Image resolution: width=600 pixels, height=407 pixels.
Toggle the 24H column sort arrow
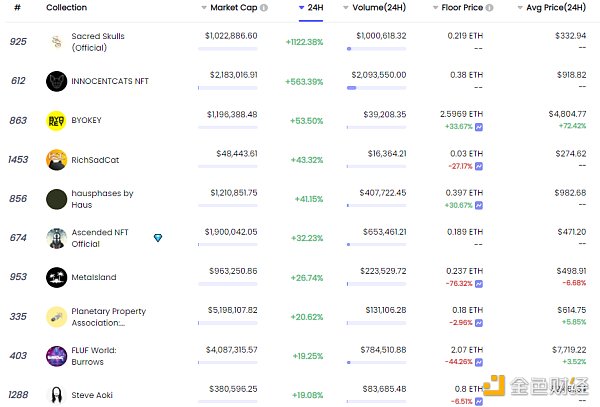pyautogui.click(x=302, y=7)
